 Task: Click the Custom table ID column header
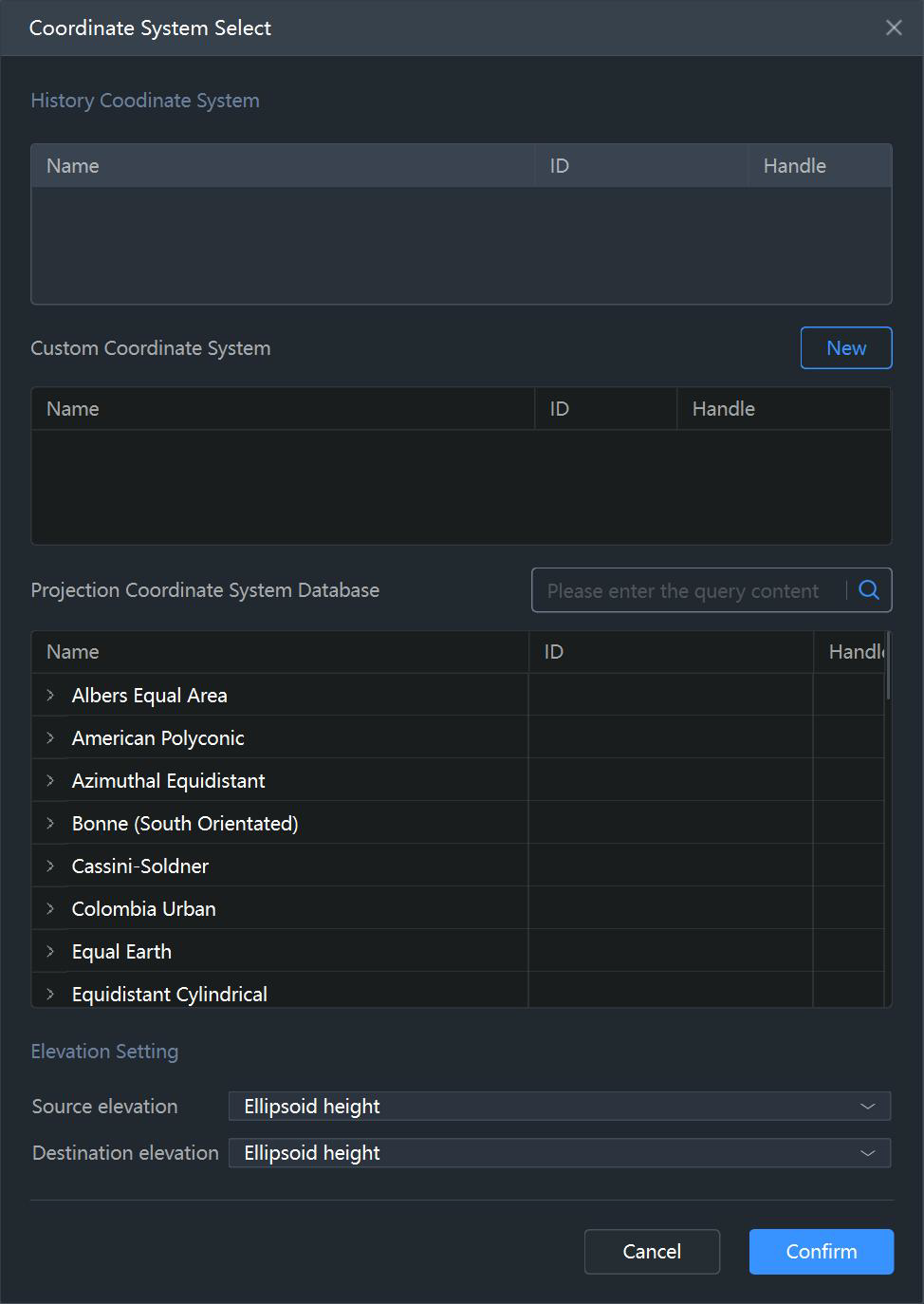[606, 409]
